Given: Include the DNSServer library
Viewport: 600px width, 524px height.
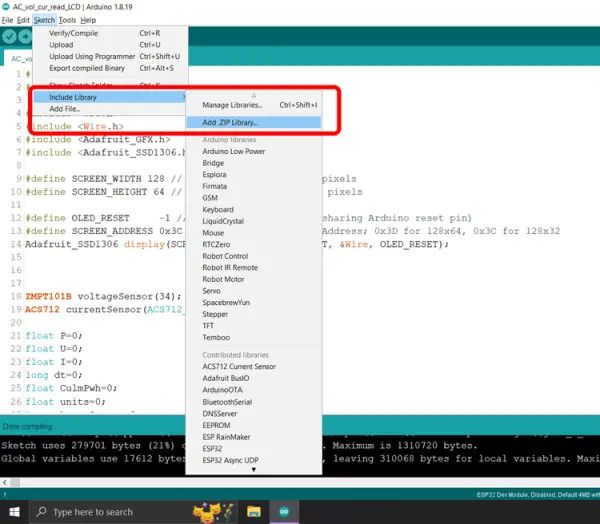Looking at the screenshot, I should [x=254, y=414].
